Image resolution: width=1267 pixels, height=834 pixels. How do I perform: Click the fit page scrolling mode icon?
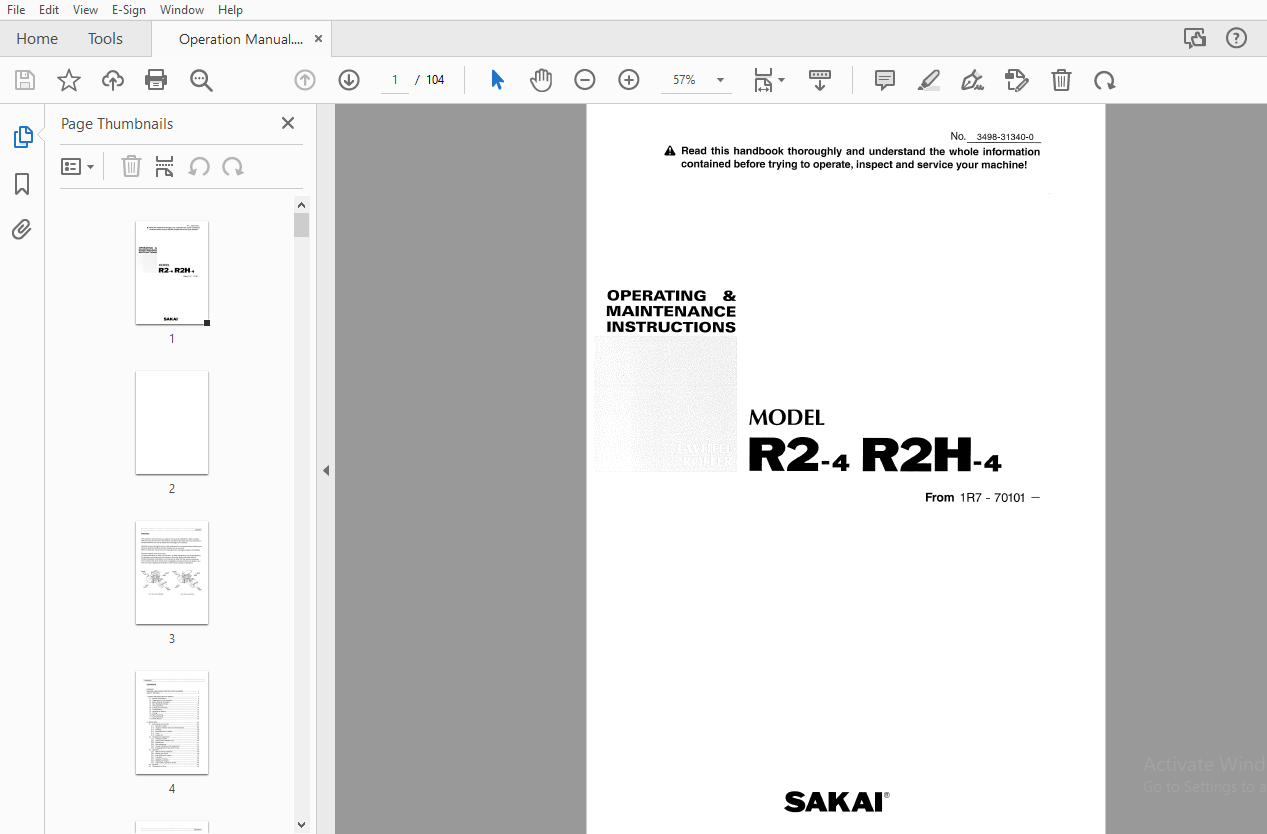click(x=764, y=80)
